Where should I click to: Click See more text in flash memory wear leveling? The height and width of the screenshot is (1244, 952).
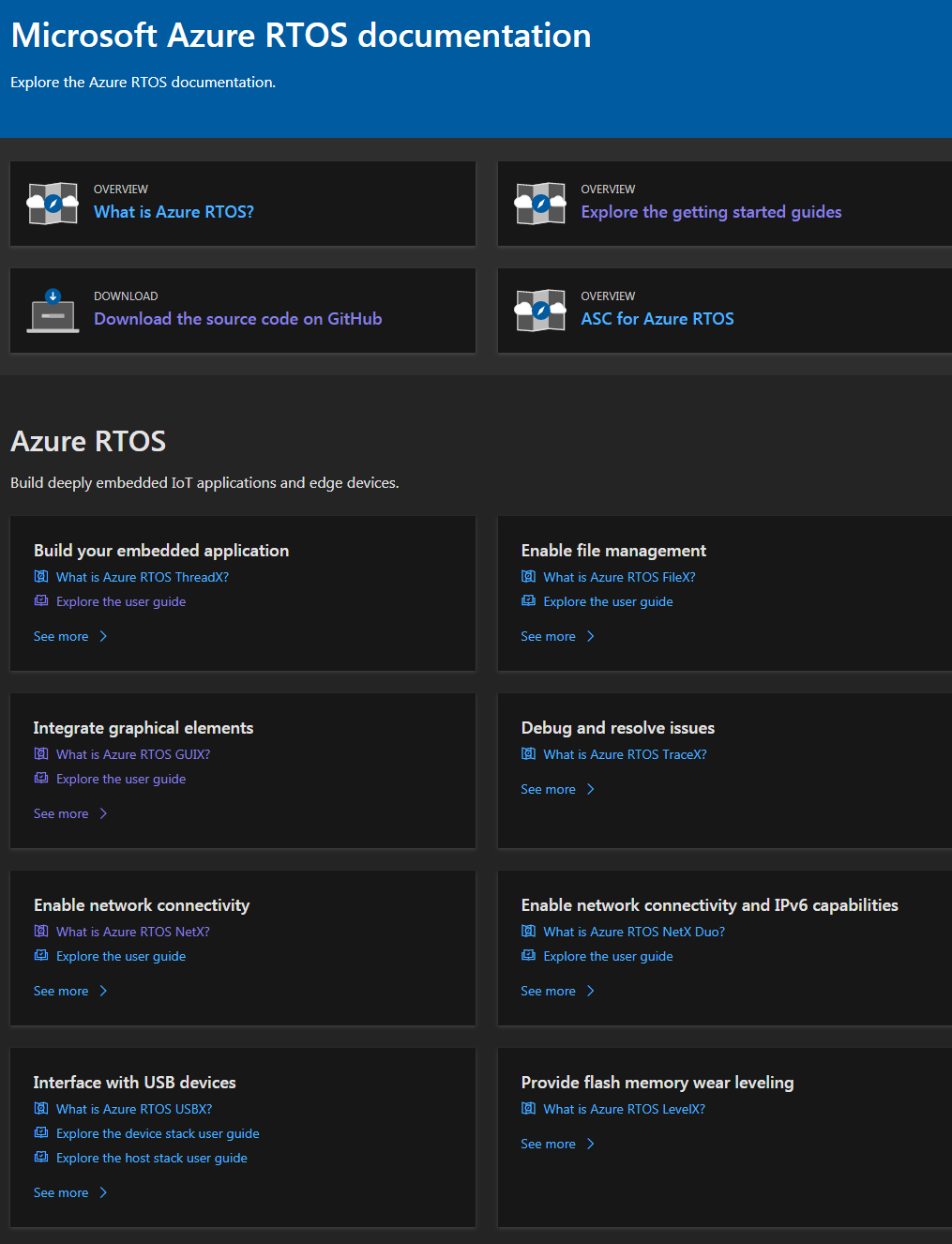548,1144
